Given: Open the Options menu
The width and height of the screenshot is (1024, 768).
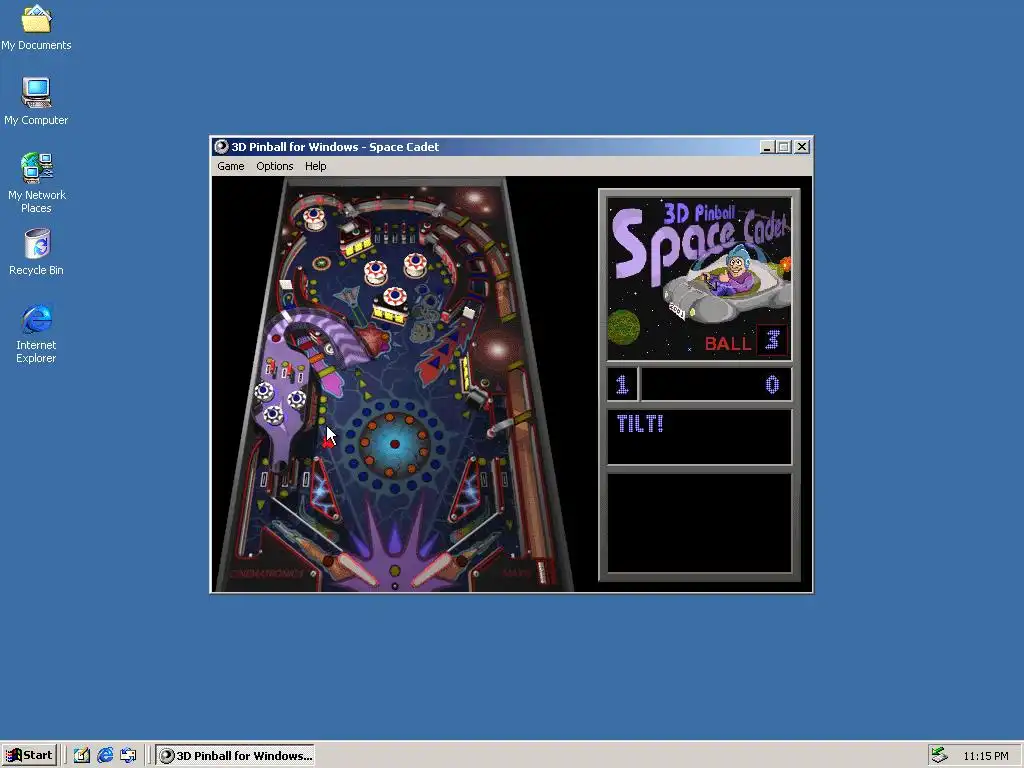Looking at the screenshot, I should [x=274, y=166].
